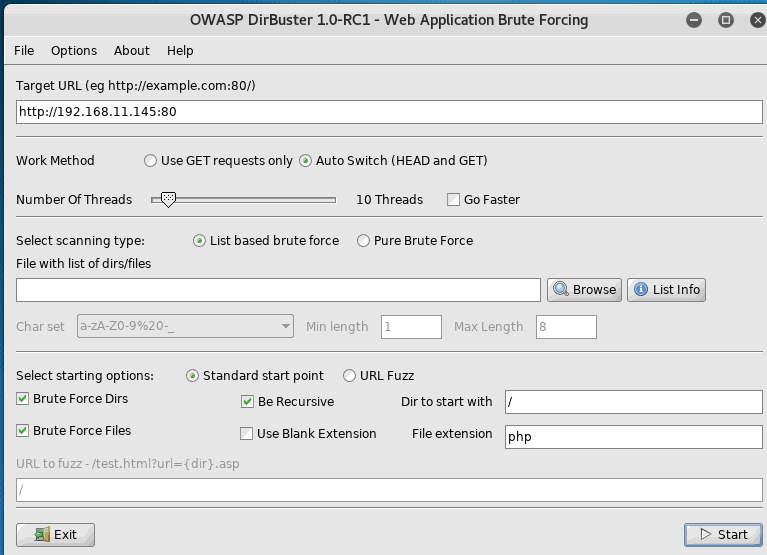The height and width of the screenshot is (555, 767).
Task: Click the info icon on List Info
Action: [x=641, y=289]
